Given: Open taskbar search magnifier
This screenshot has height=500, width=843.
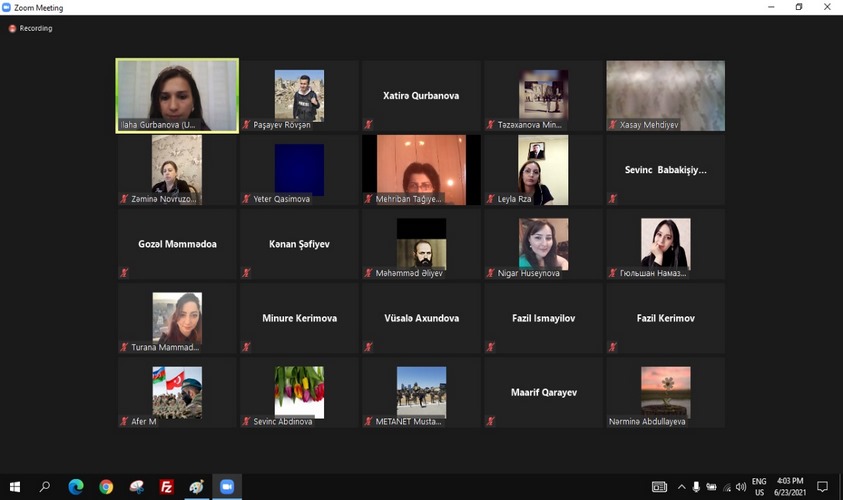Looking at the screenshot, I should [45, 487].
